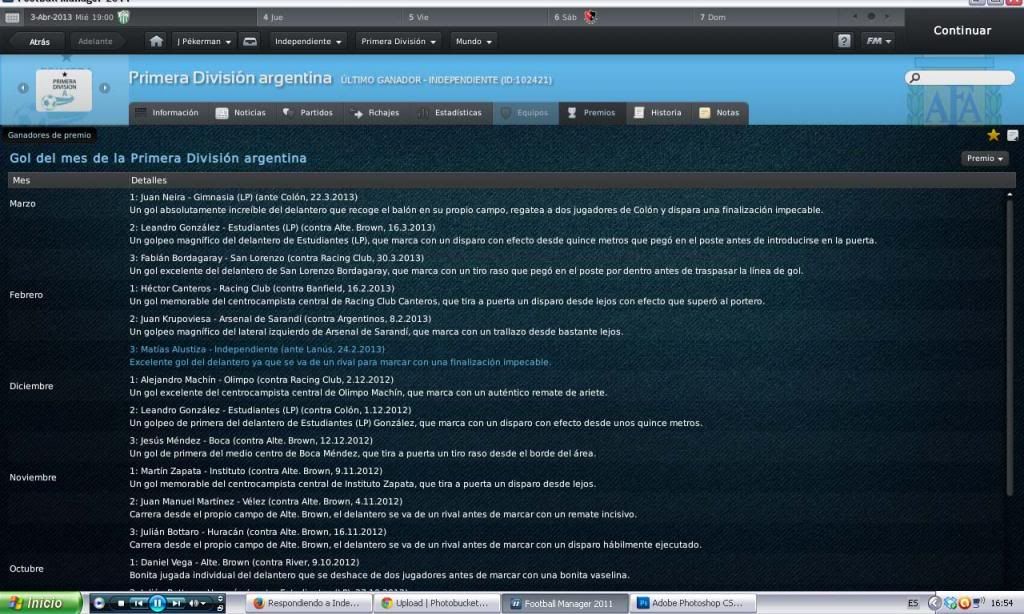The height and width of the screenshot is (614, 1024).
Task: Click the red club badge on 6 Sáb
Action: 590,17
